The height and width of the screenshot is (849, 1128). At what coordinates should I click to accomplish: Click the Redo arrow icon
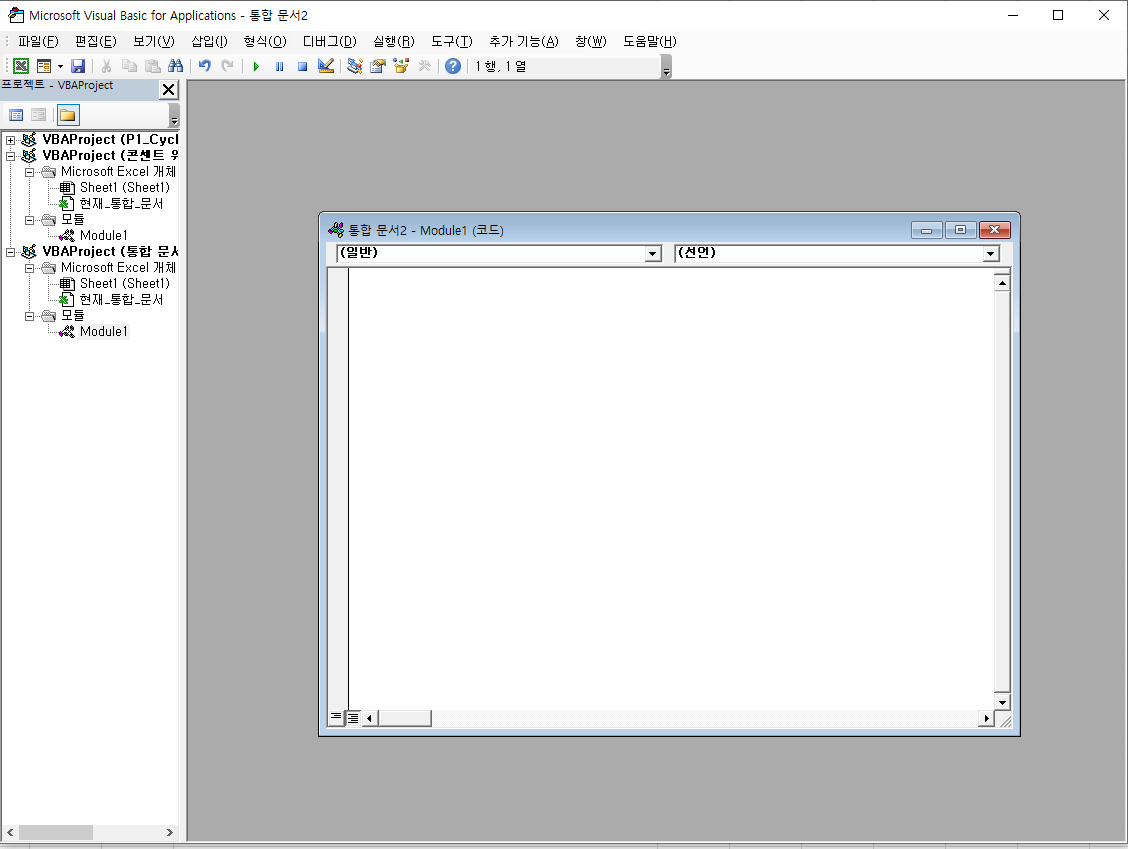pos(227,66)
